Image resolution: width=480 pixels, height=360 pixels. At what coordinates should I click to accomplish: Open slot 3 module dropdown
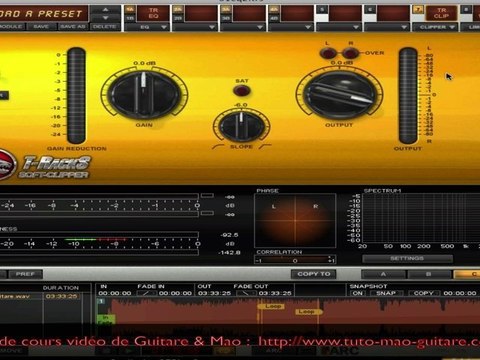(x=242, y=27)
